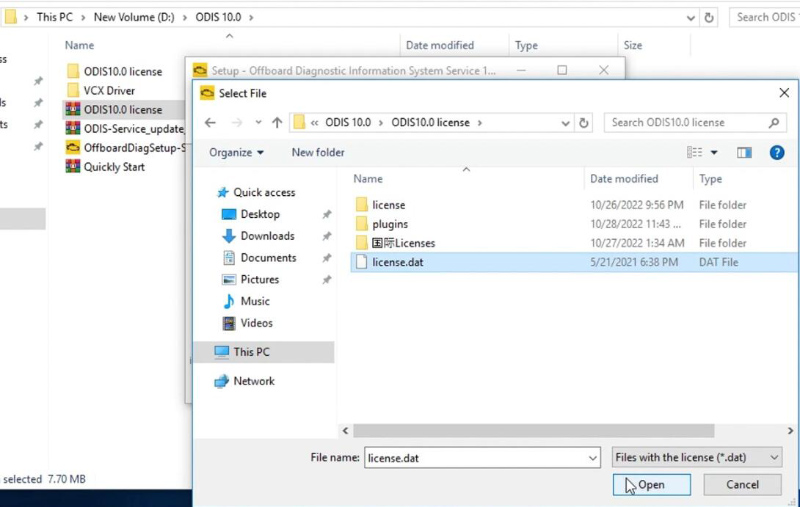Sort Explorer by Date modified column

tap(440, 45)
